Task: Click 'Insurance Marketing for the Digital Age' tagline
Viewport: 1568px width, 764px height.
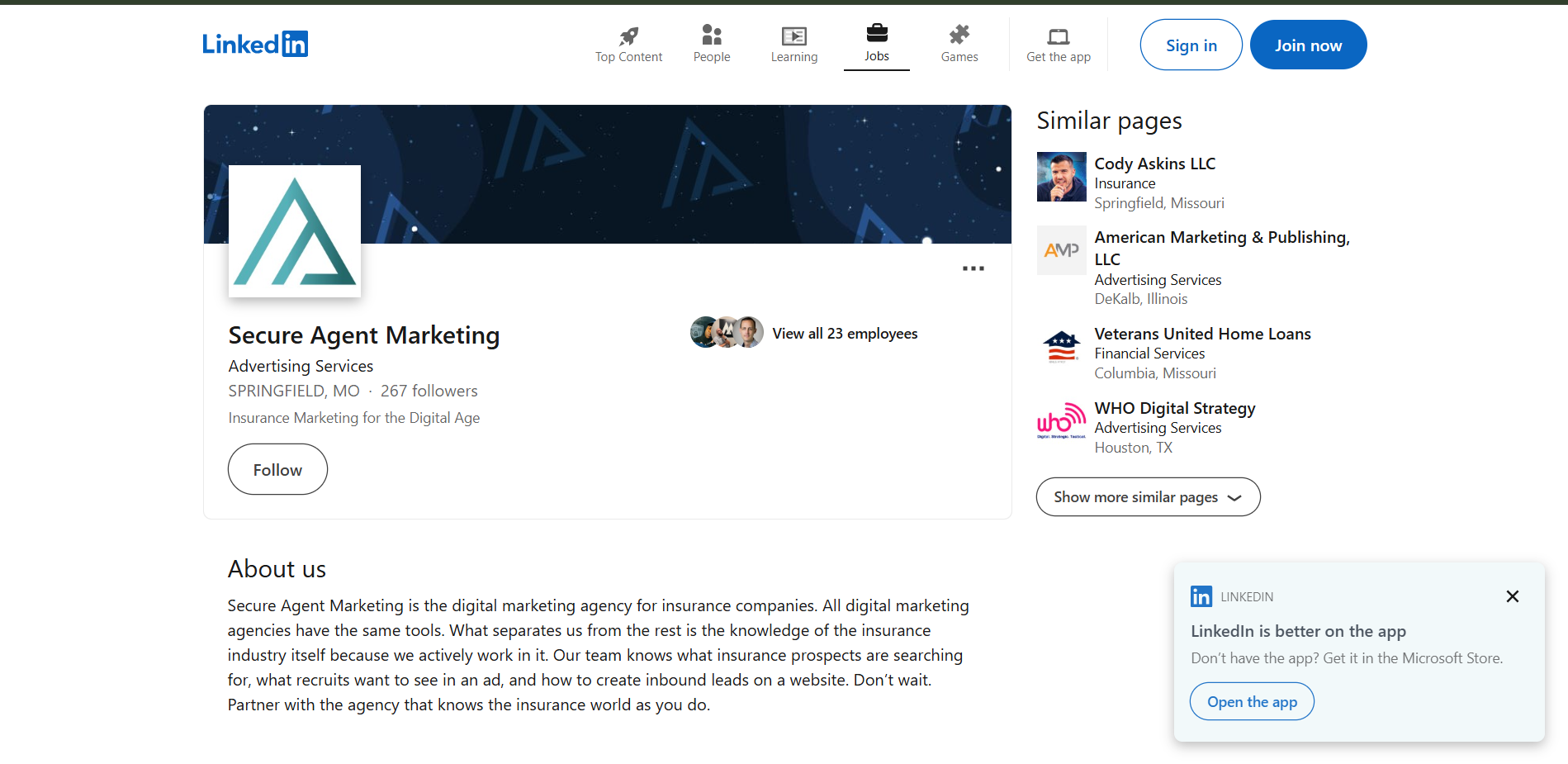Action: pos(354,418)
